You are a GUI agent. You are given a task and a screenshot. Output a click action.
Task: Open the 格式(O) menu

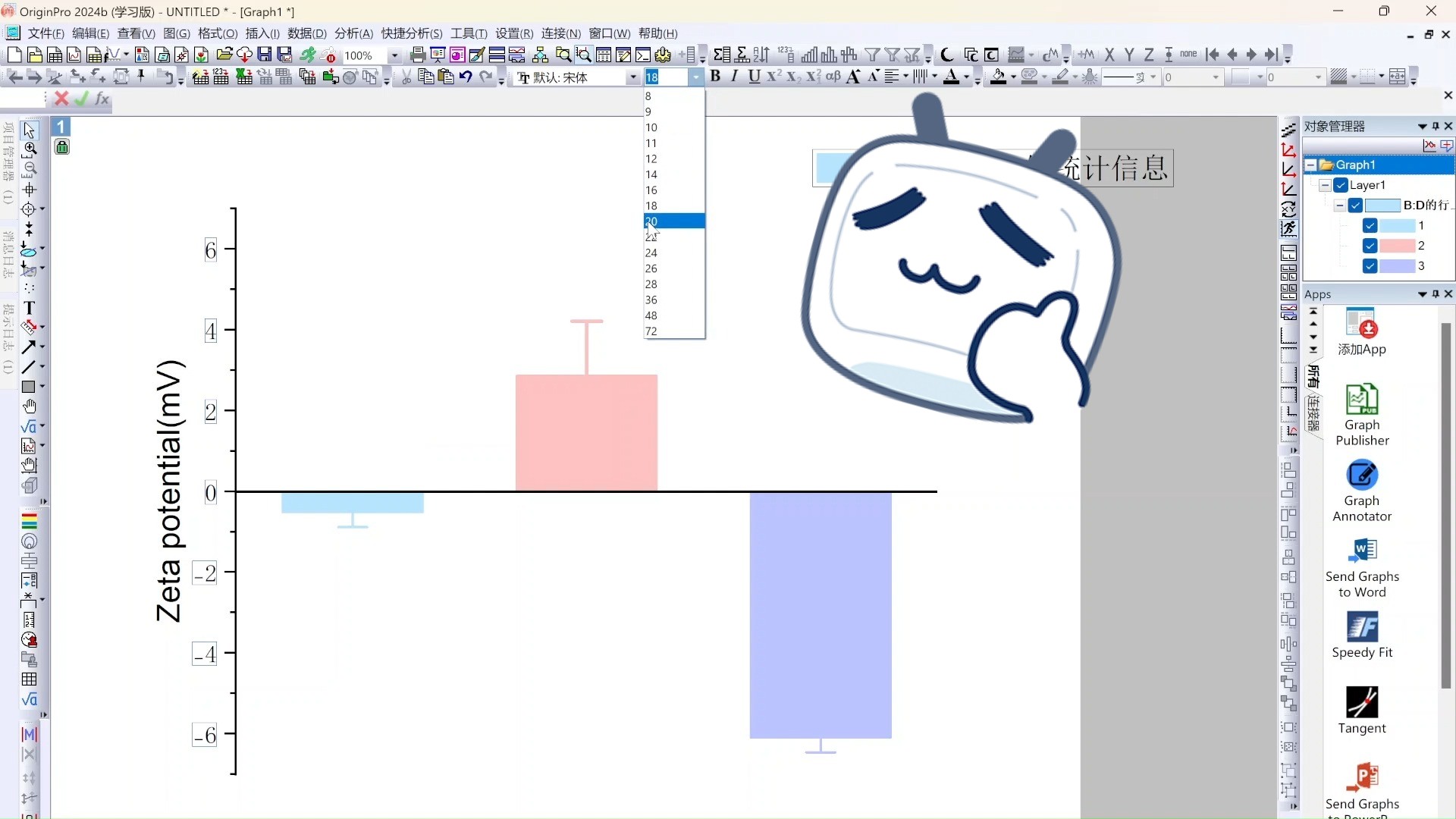tap(218, 33)
